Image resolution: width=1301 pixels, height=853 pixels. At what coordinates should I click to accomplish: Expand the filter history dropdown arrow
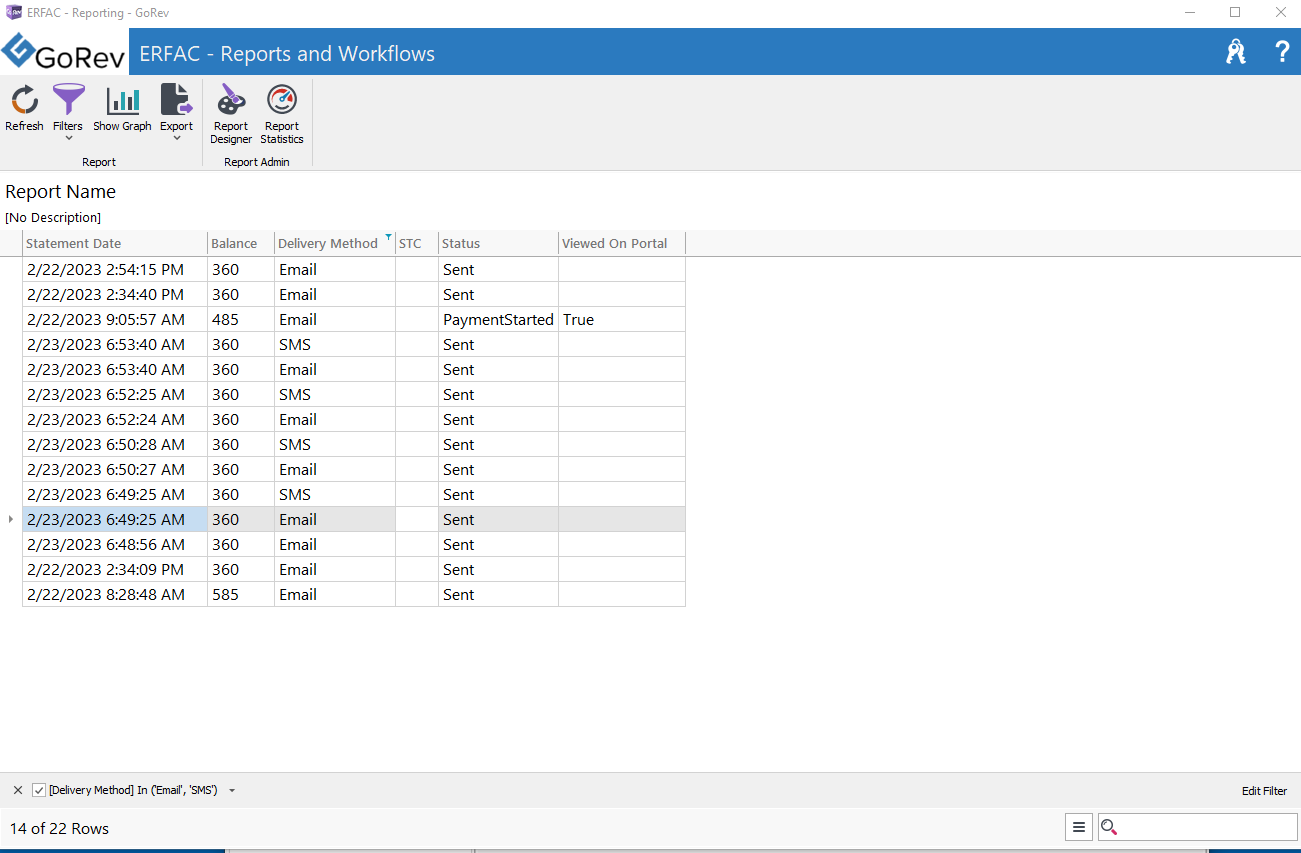(x=232, y=790)
